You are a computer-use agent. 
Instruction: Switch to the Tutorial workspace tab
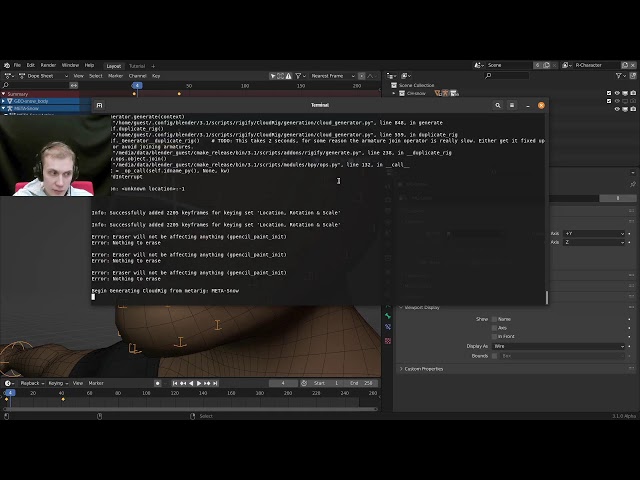click(x=137, y=66)
